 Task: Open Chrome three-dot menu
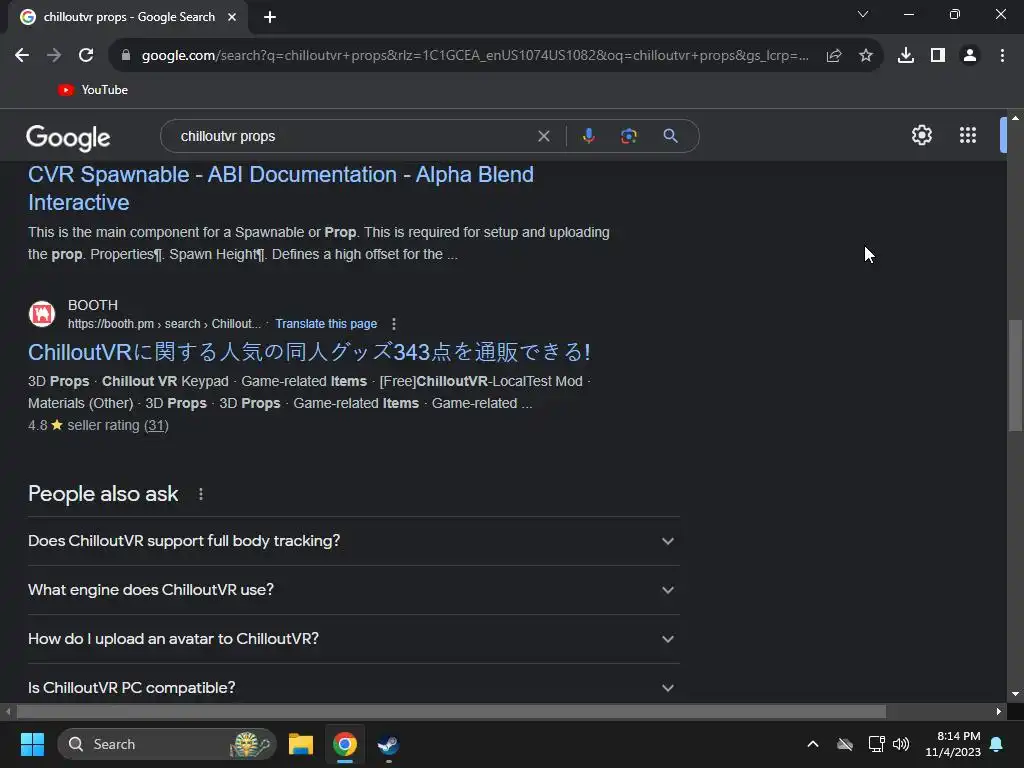[1002, 56]
